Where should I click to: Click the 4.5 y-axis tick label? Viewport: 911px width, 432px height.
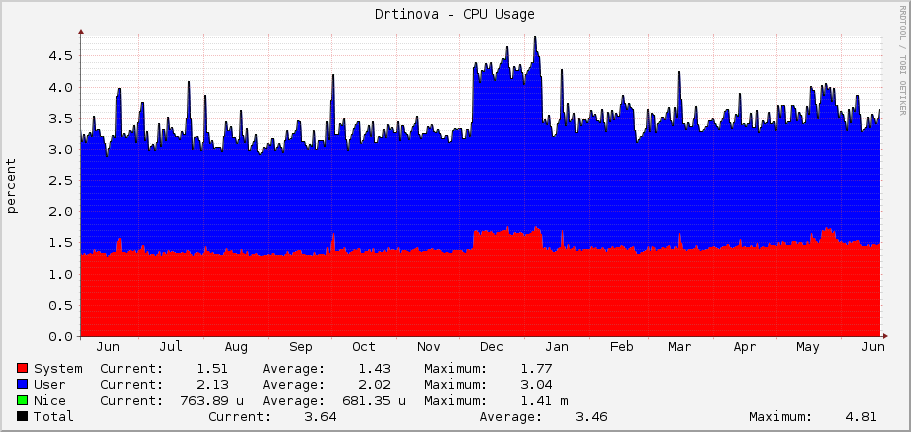coord(59,56)
